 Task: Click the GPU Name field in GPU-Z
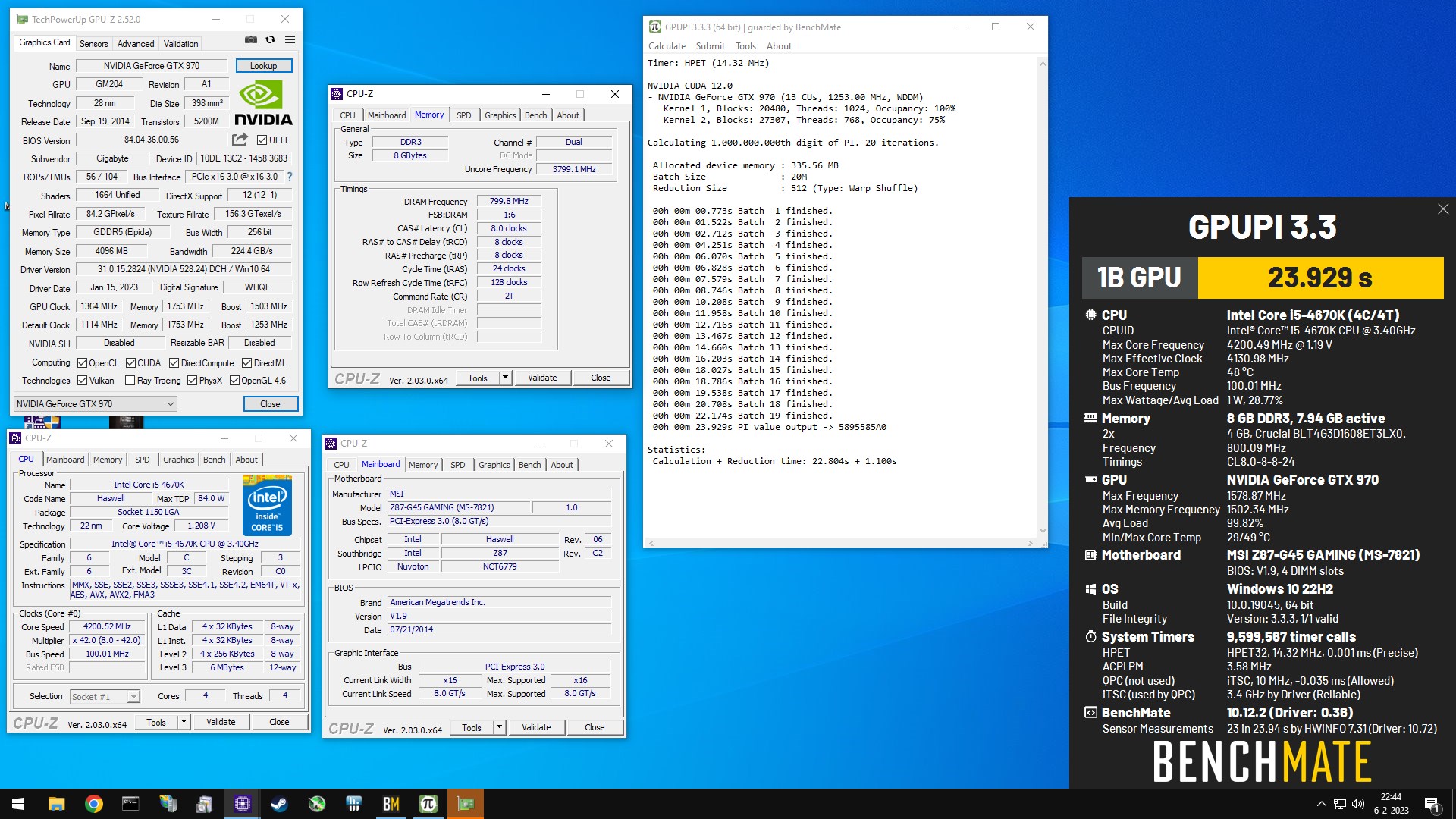(152, 66)
